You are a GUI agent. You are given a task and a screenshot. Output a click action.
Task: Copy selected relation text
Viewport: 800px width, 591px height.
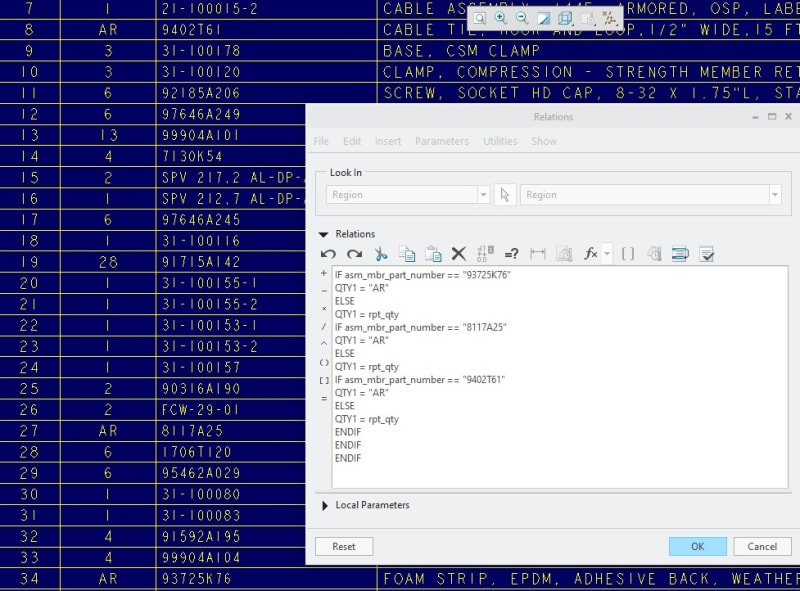coord(407,254)
